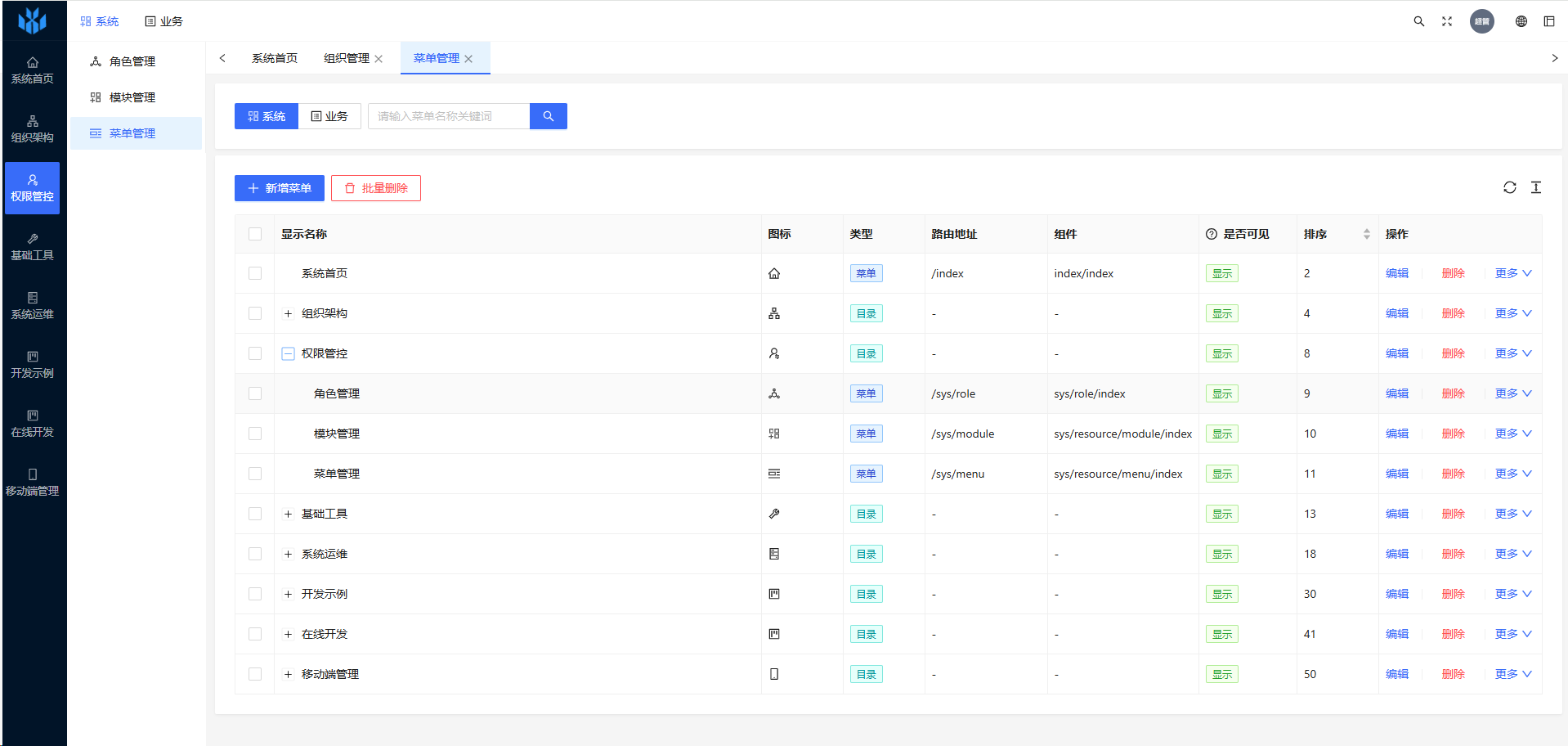Click the 新增菜单 button

279,188
